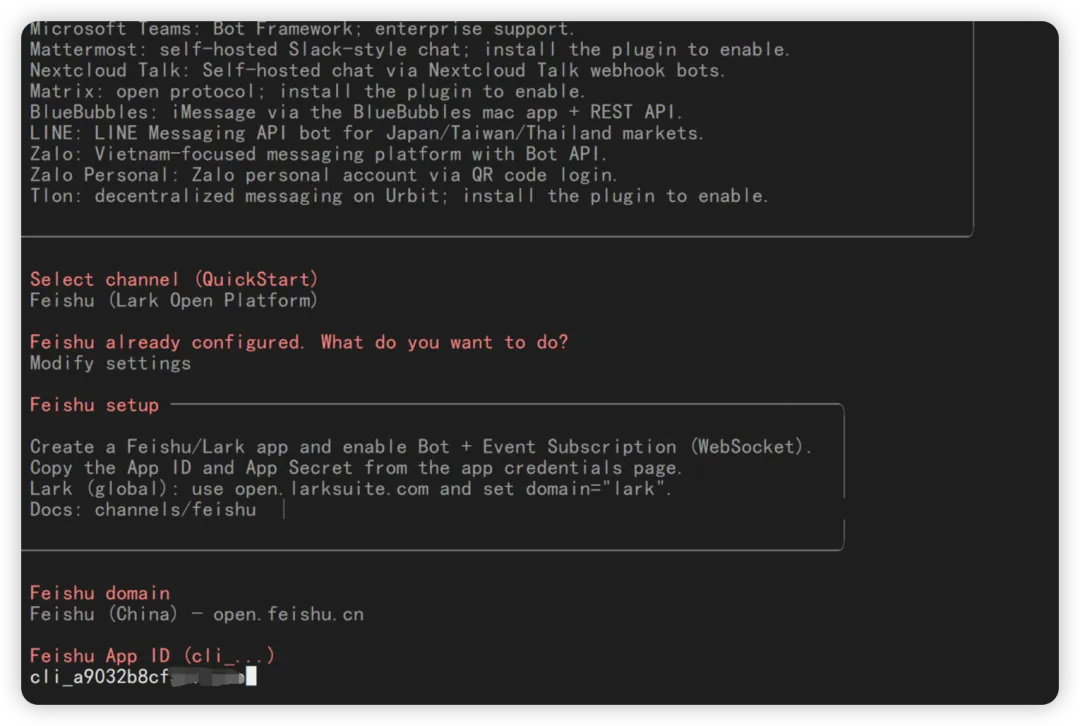This screenshot has width=1080, height=726.
Task: Click the 'Copy the App ID and App Secret' line
Action: pos(355,467)
